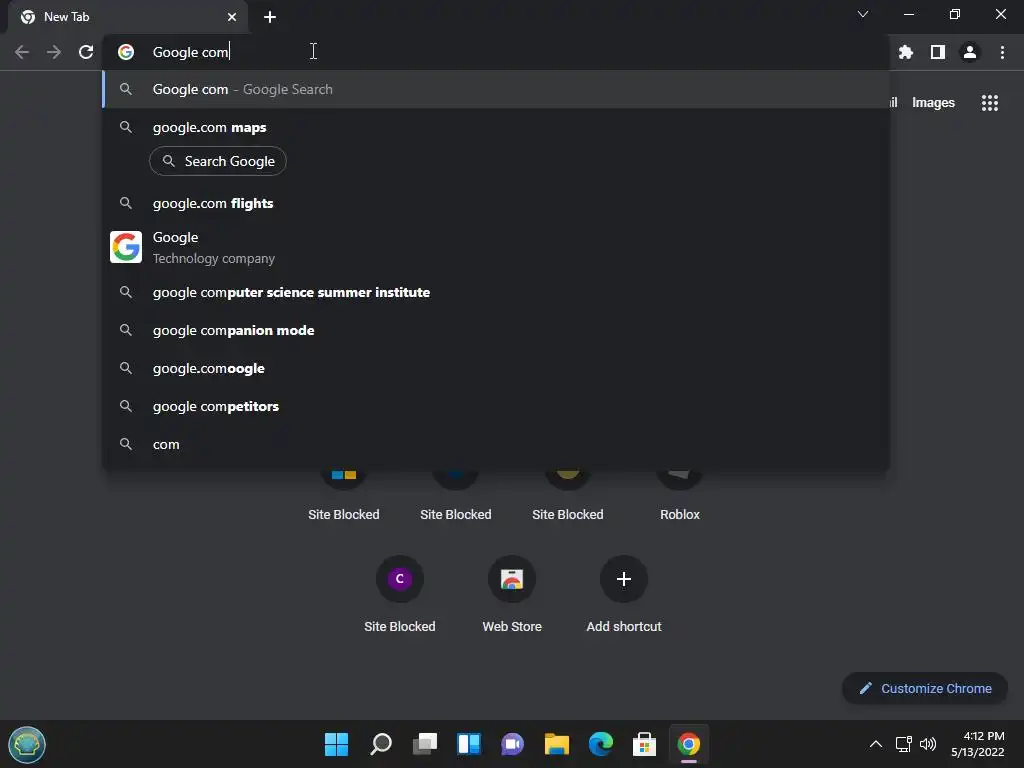This screenshot has width=1024, height=768.
Task: Open the volume tray icon
Action: [x=927, y=744]
